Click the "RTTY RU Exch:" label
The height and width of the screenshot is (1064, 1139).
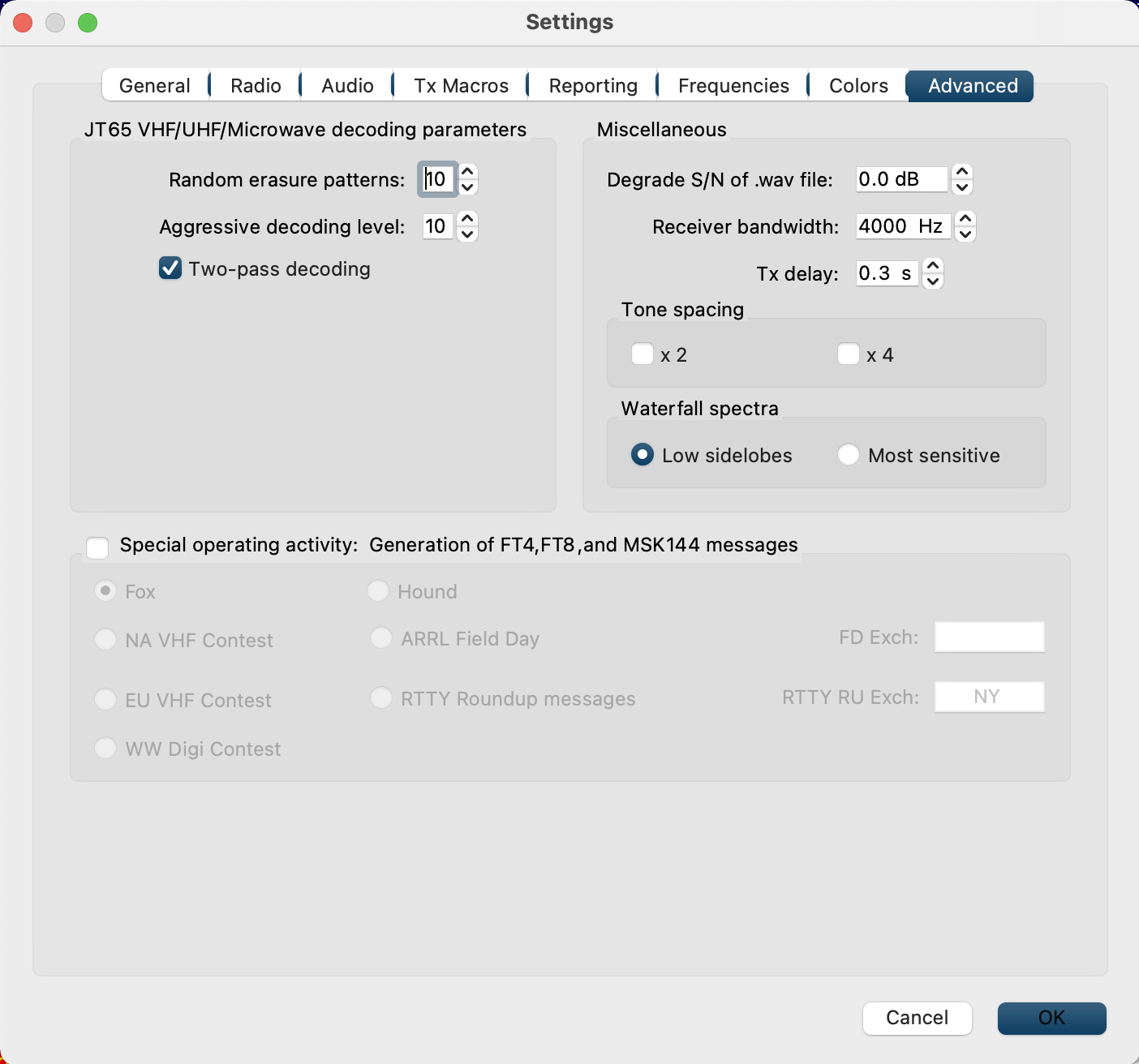[851, 697]
